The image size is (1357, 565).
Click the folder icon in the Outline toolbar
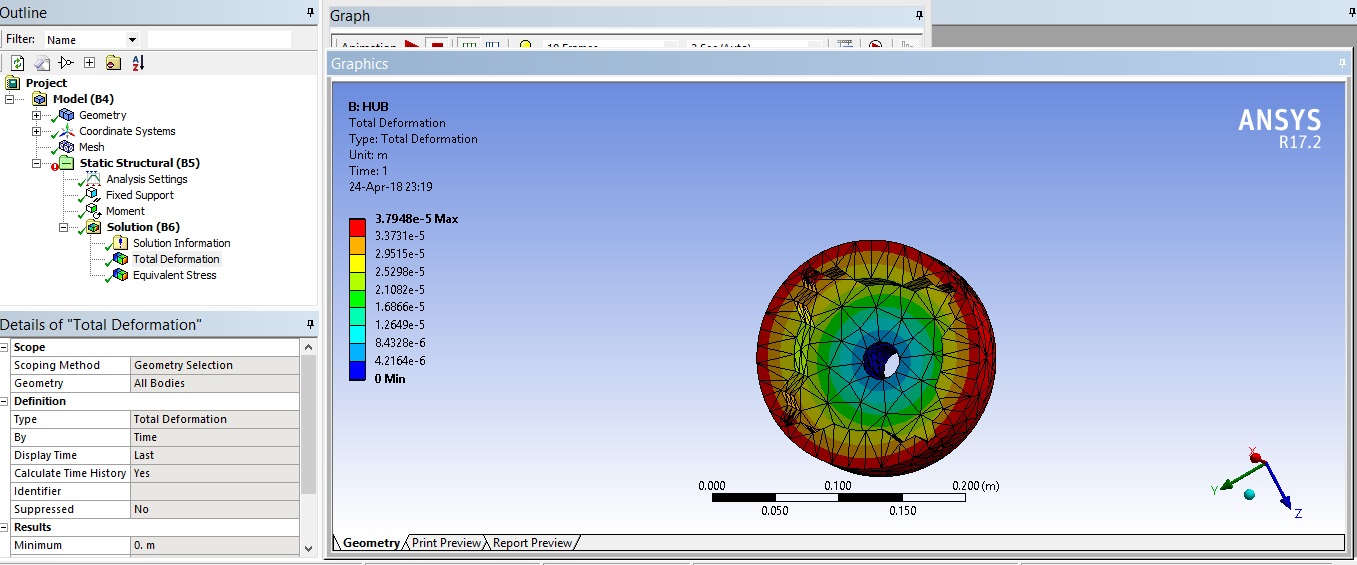(113, 62)
